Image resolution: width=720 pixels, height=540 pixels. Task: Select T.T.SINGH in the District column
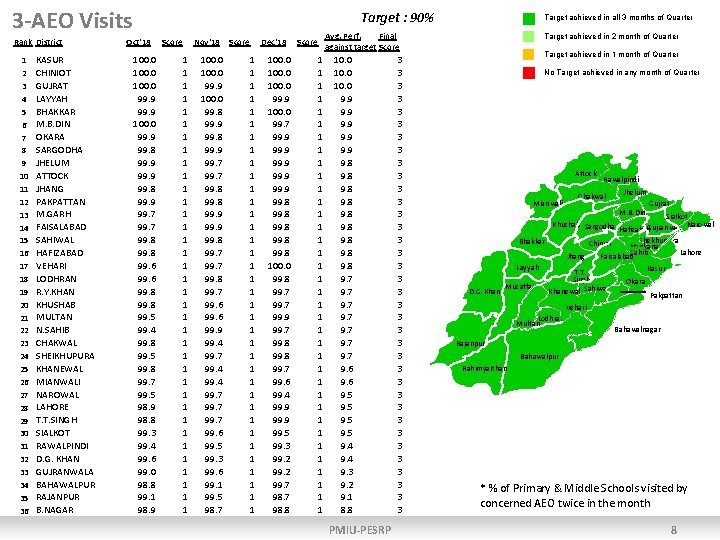click(x=56, y=420)
